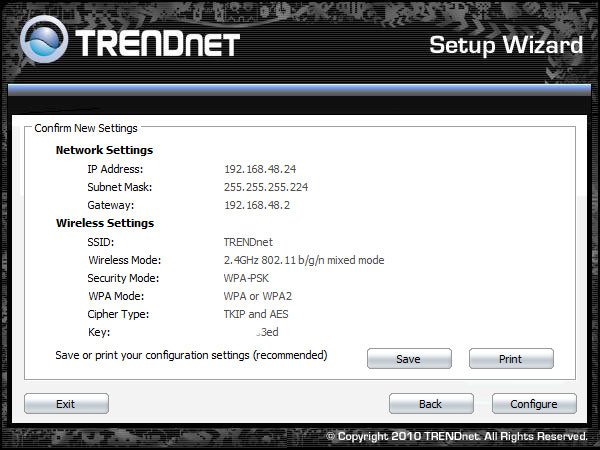
Task: Apply settings with the Configure button
Action: tap(533, 404)
